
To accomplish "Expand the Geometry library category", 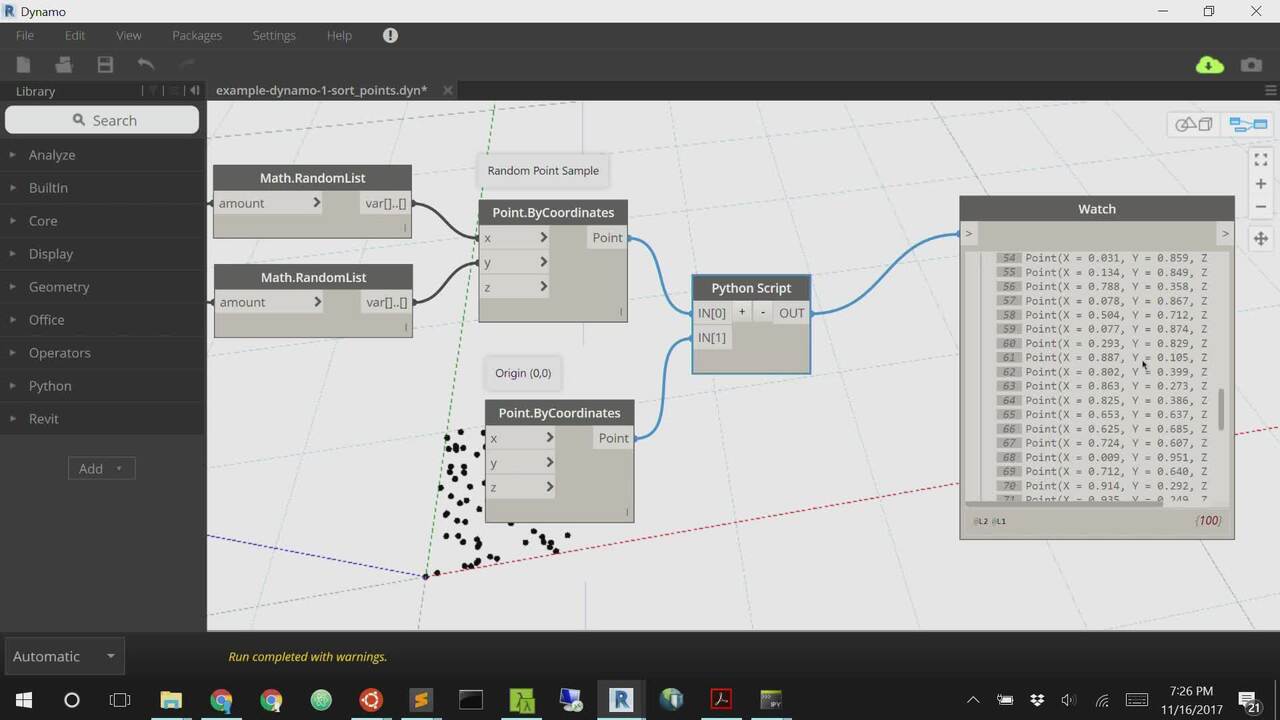I will pos(59,287).
